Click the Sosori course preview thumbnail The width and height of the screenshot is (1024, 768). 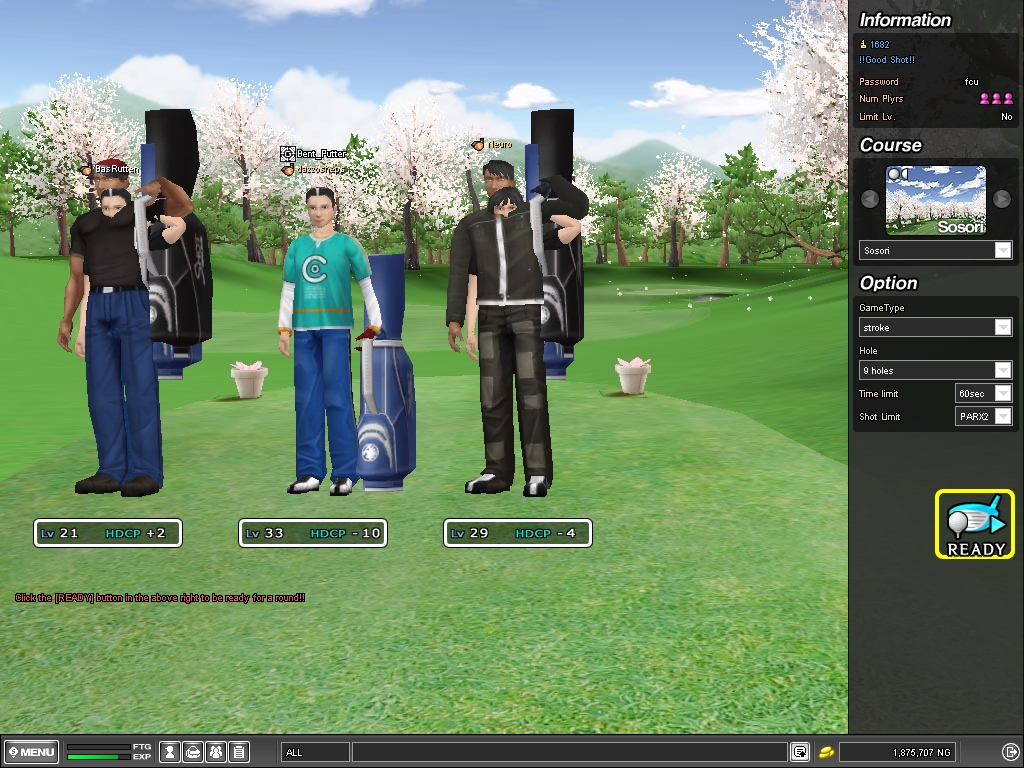click(935, 200)
